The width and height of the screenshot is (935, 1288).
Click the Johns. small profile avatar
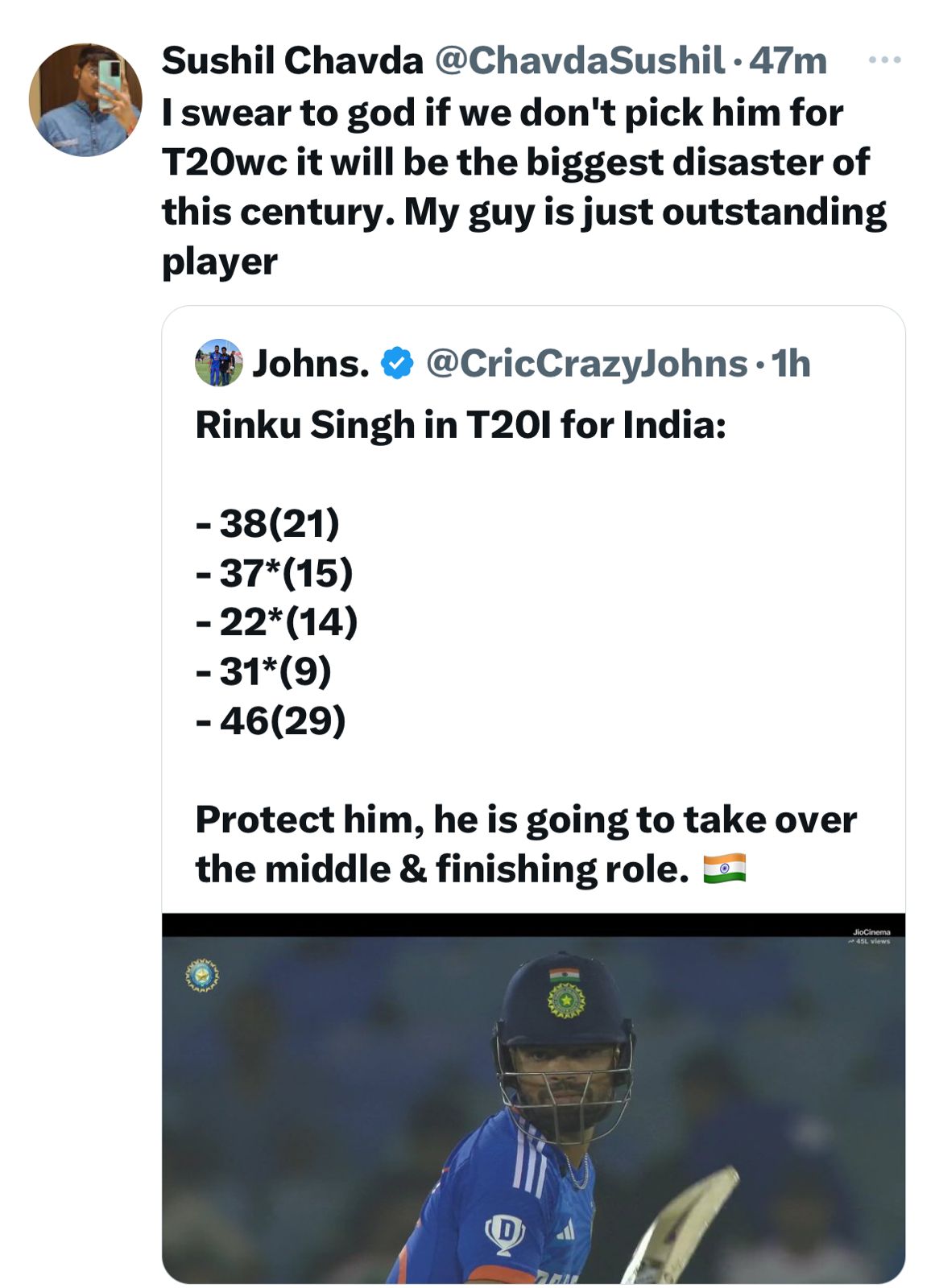[x=218, y=363]
